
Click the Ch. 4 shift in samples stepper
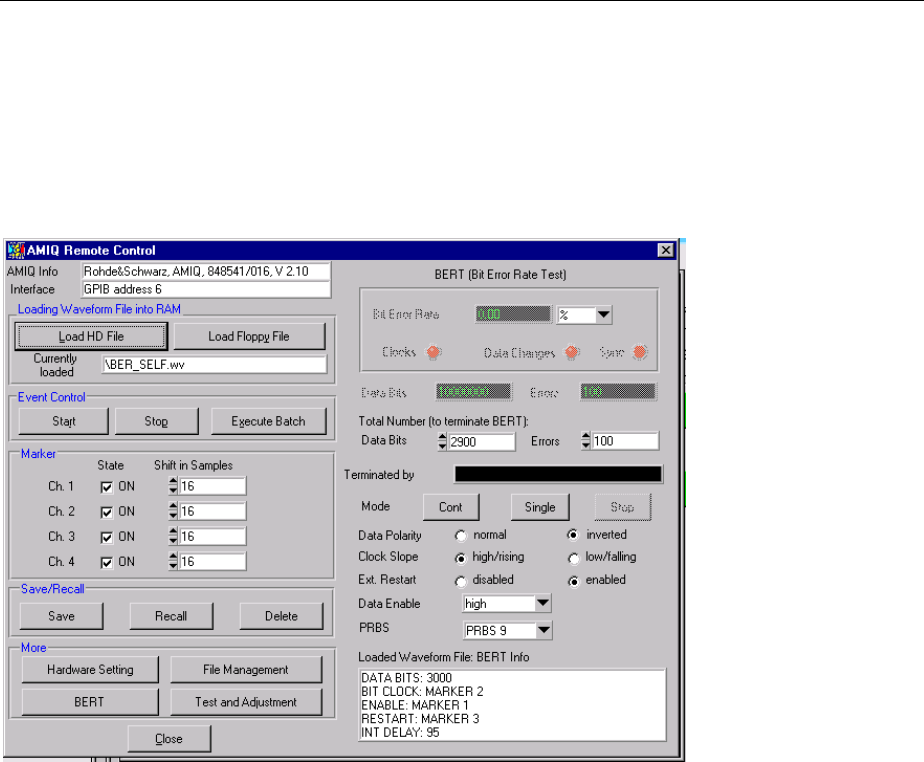[x=173, y=561]
